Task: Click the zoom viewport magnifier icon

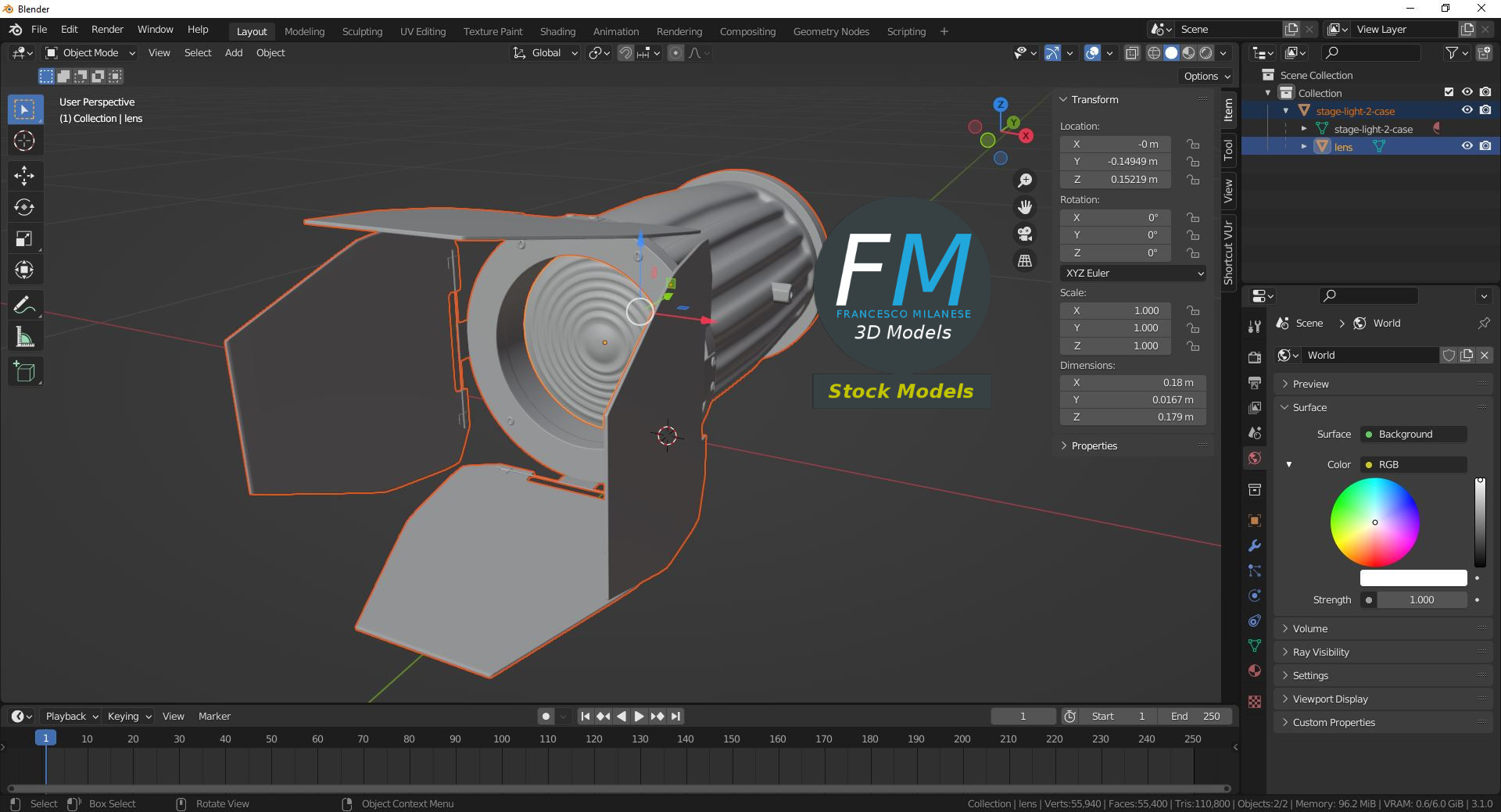Action: tap(1024, 181)
